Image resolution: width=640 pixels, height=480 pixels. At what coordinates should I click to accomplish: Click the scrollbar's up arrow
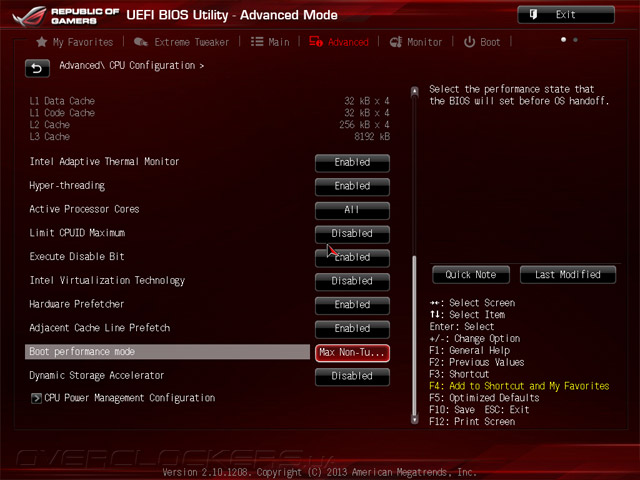(x=415, y=91)
